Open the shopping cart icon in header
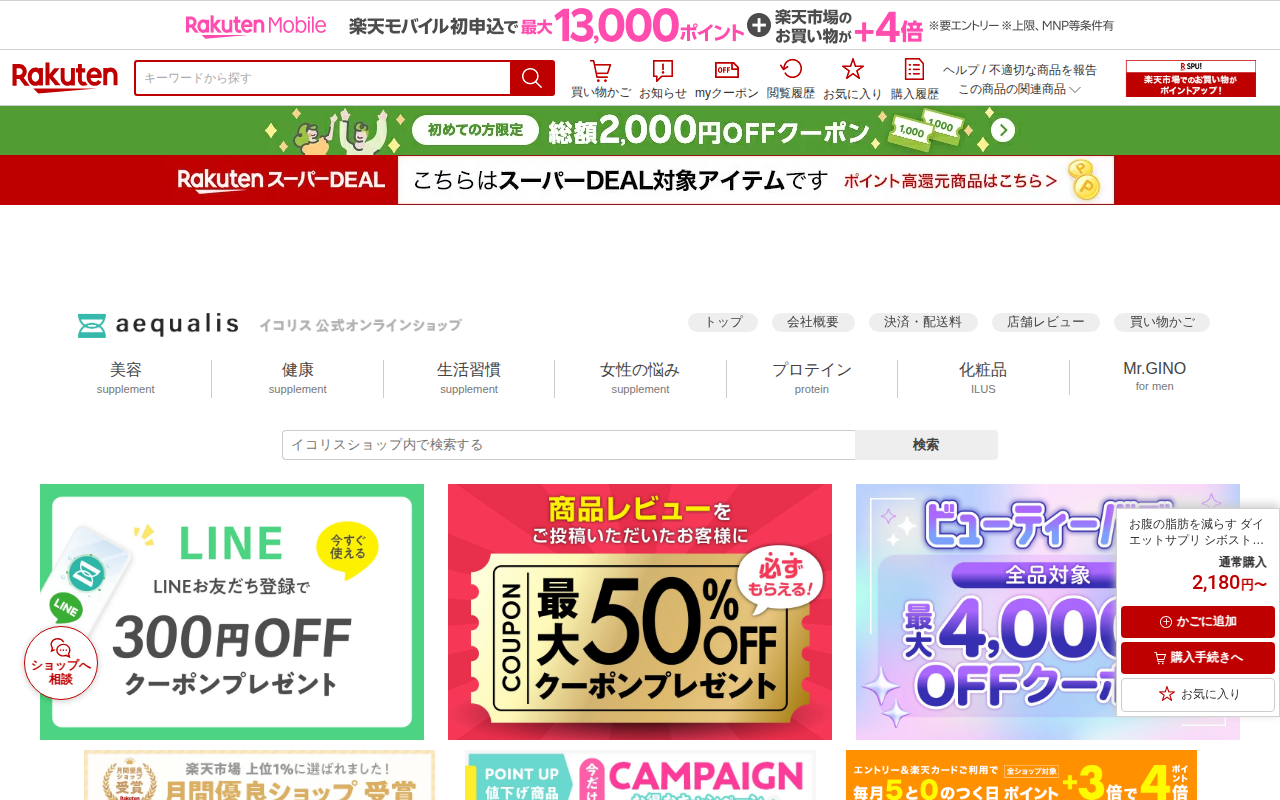 [600, 79]
